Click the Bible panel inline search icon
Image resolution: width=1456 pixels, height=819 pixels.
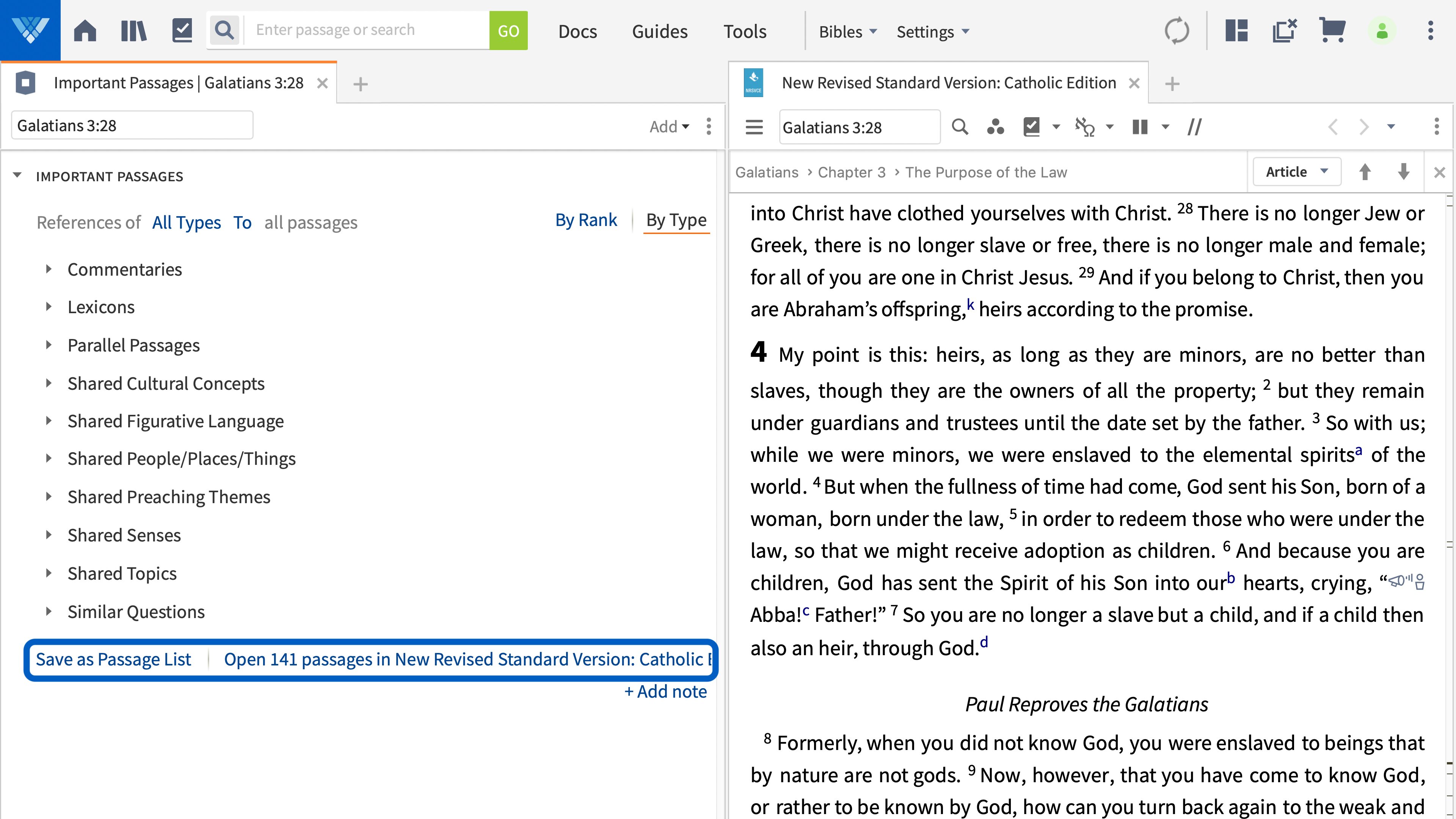(960, 127)
